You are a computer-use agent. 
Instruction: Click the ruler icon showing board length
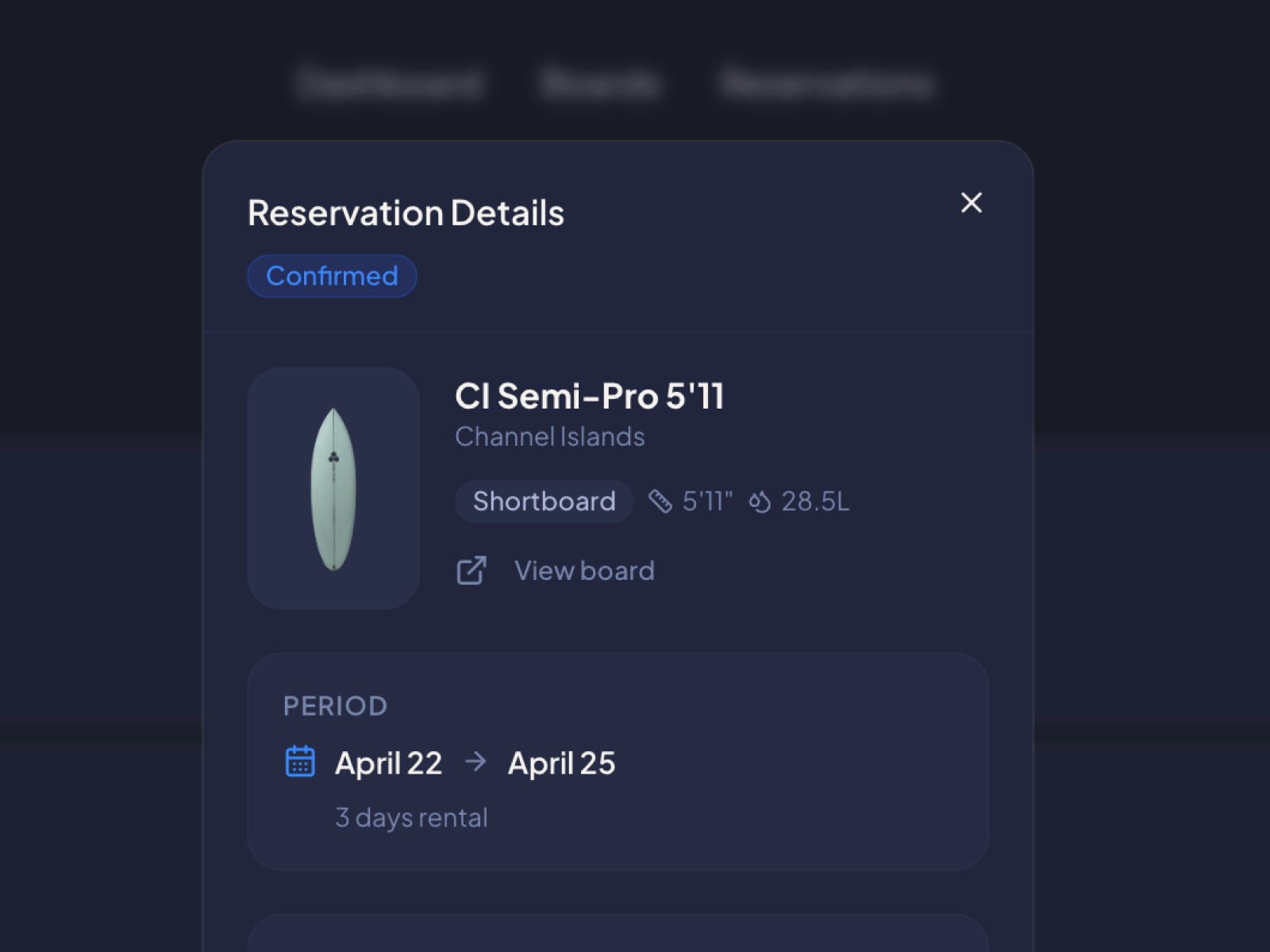[x=661, y=501]
